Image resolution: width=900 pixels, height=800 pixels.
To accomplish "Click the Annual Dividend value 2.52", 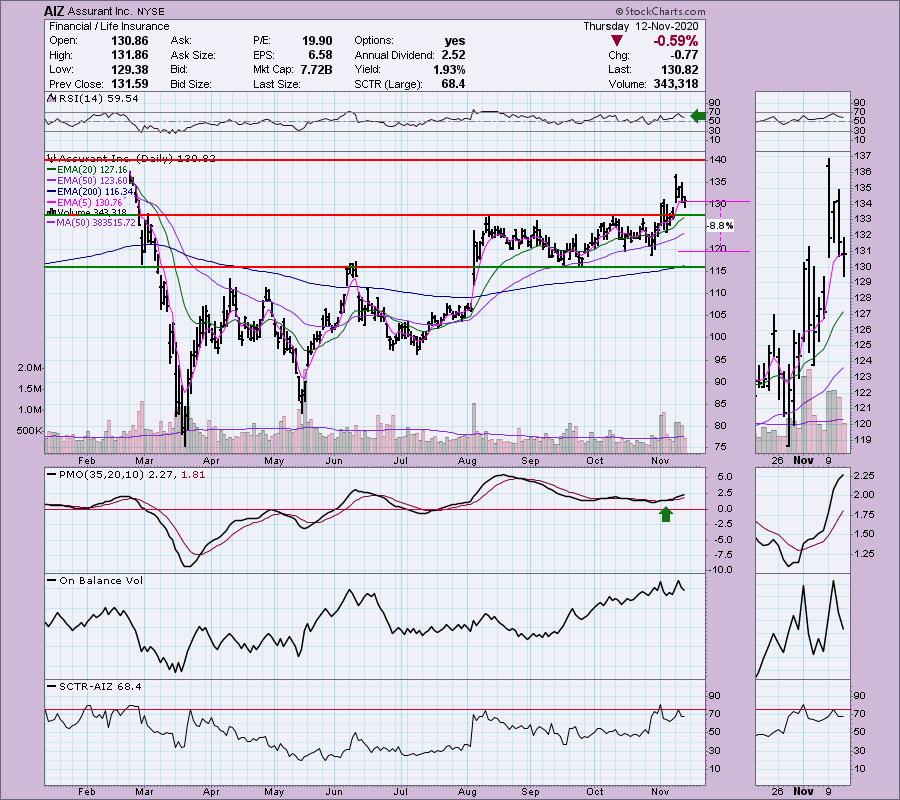I will (453, 55).
